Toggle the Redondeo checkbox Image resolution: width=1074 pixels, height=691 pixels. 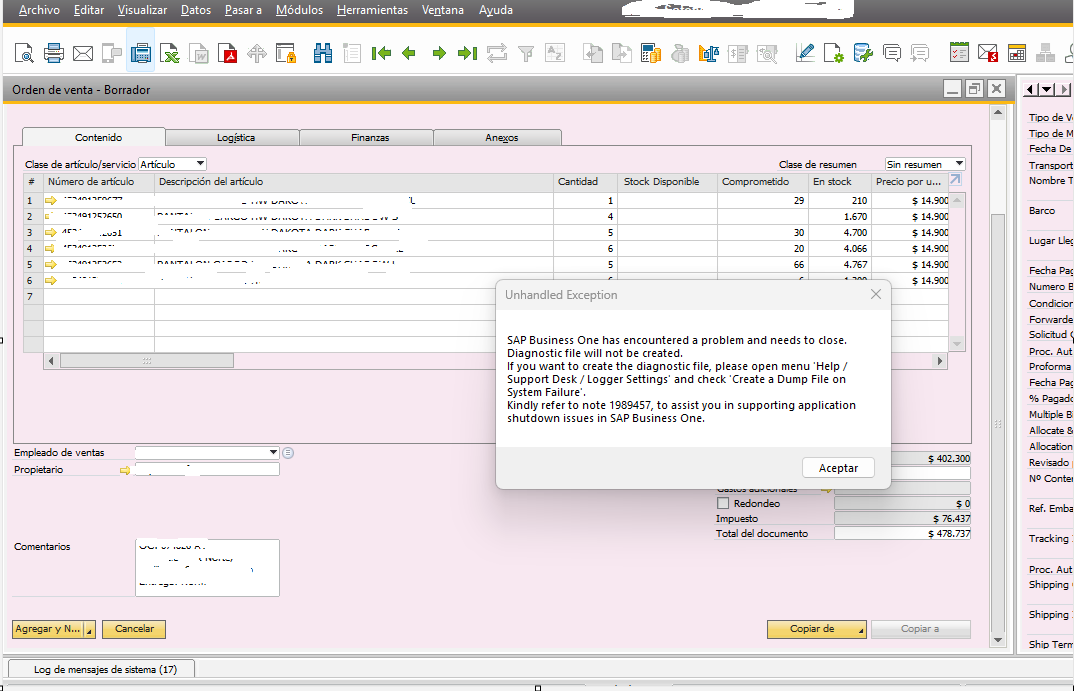pos(723,504)
